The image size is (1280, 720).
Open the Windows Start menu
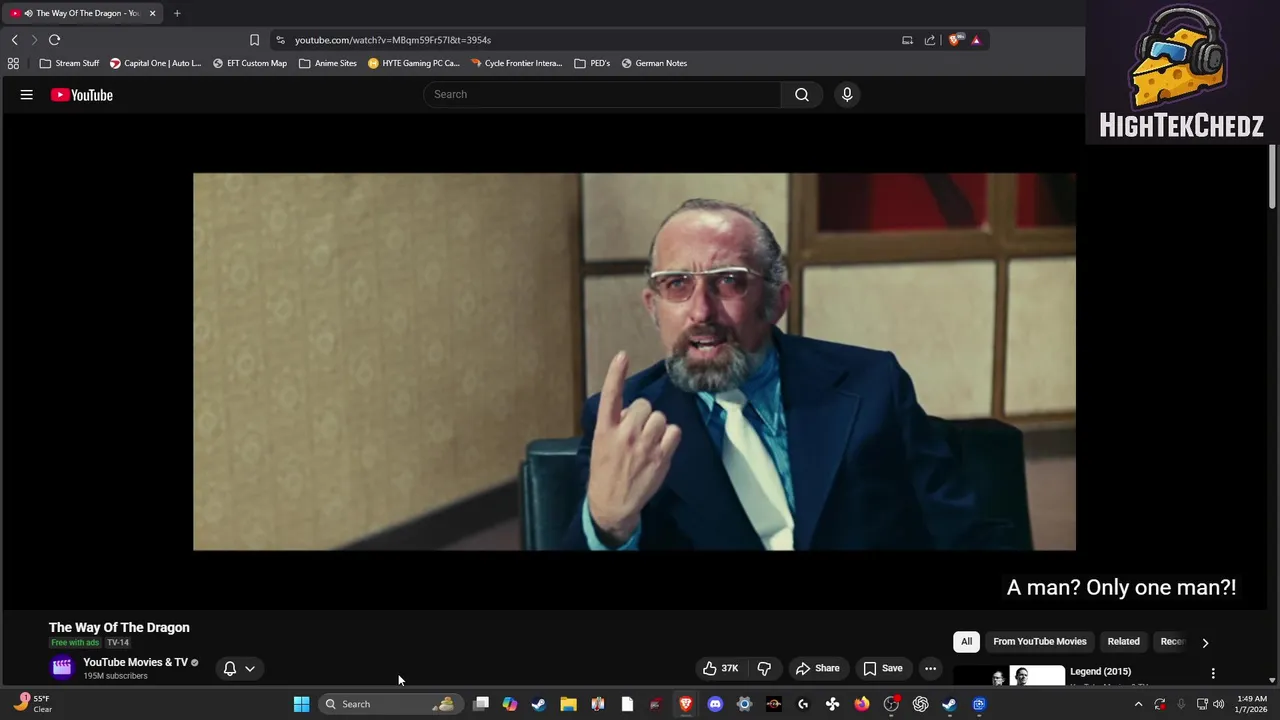click(x=301, y=704)
